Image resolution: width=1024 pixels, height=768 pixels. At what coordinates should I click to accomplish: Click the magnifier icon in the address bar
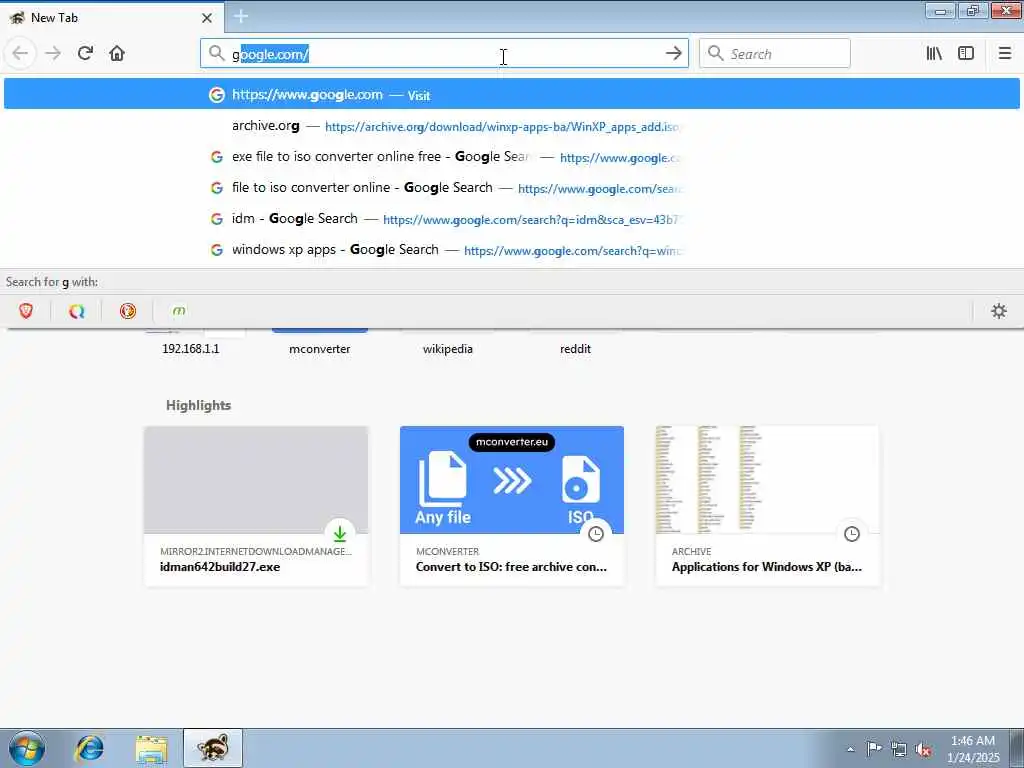coord(216,53)
